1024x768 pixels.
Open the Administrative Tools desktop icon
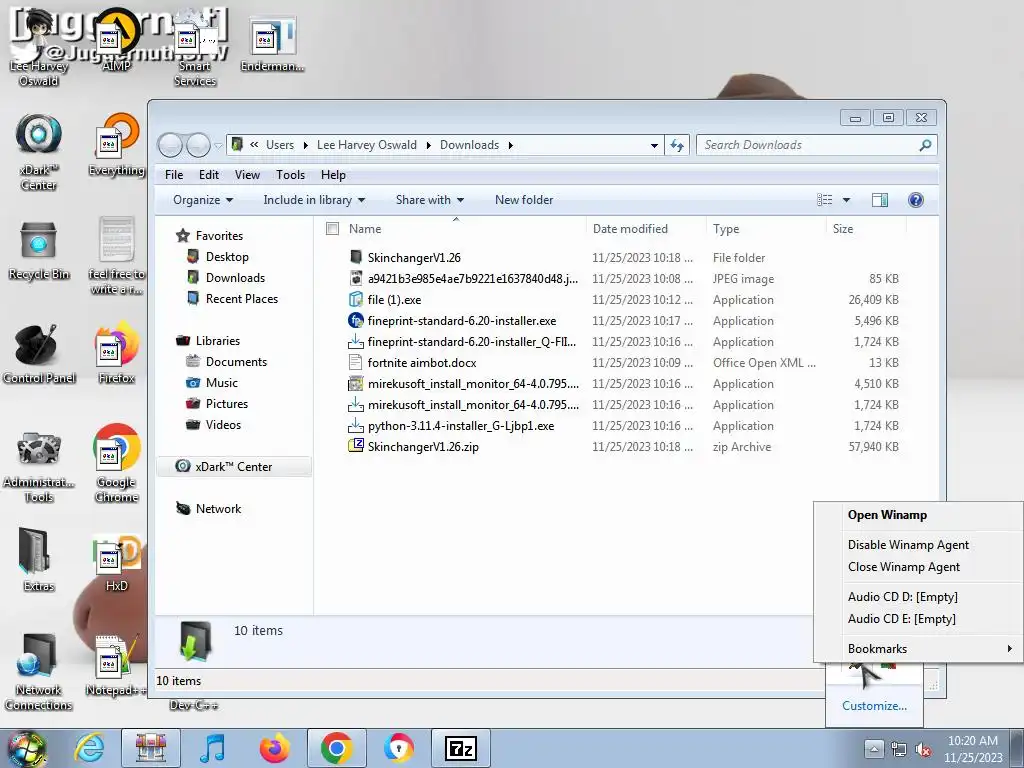click(39, 466)
